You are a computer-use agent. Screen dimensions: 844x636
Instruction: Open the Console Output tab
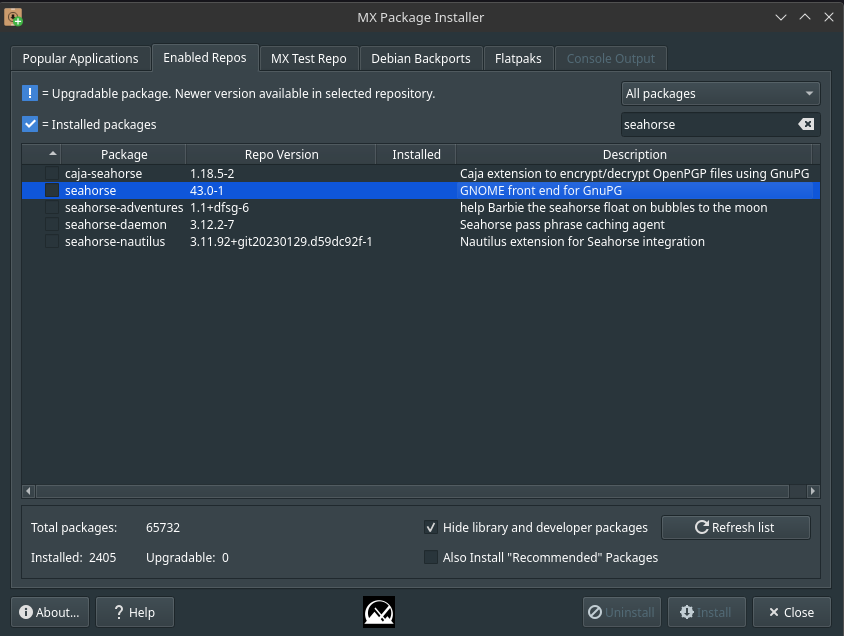coord(611,59)
